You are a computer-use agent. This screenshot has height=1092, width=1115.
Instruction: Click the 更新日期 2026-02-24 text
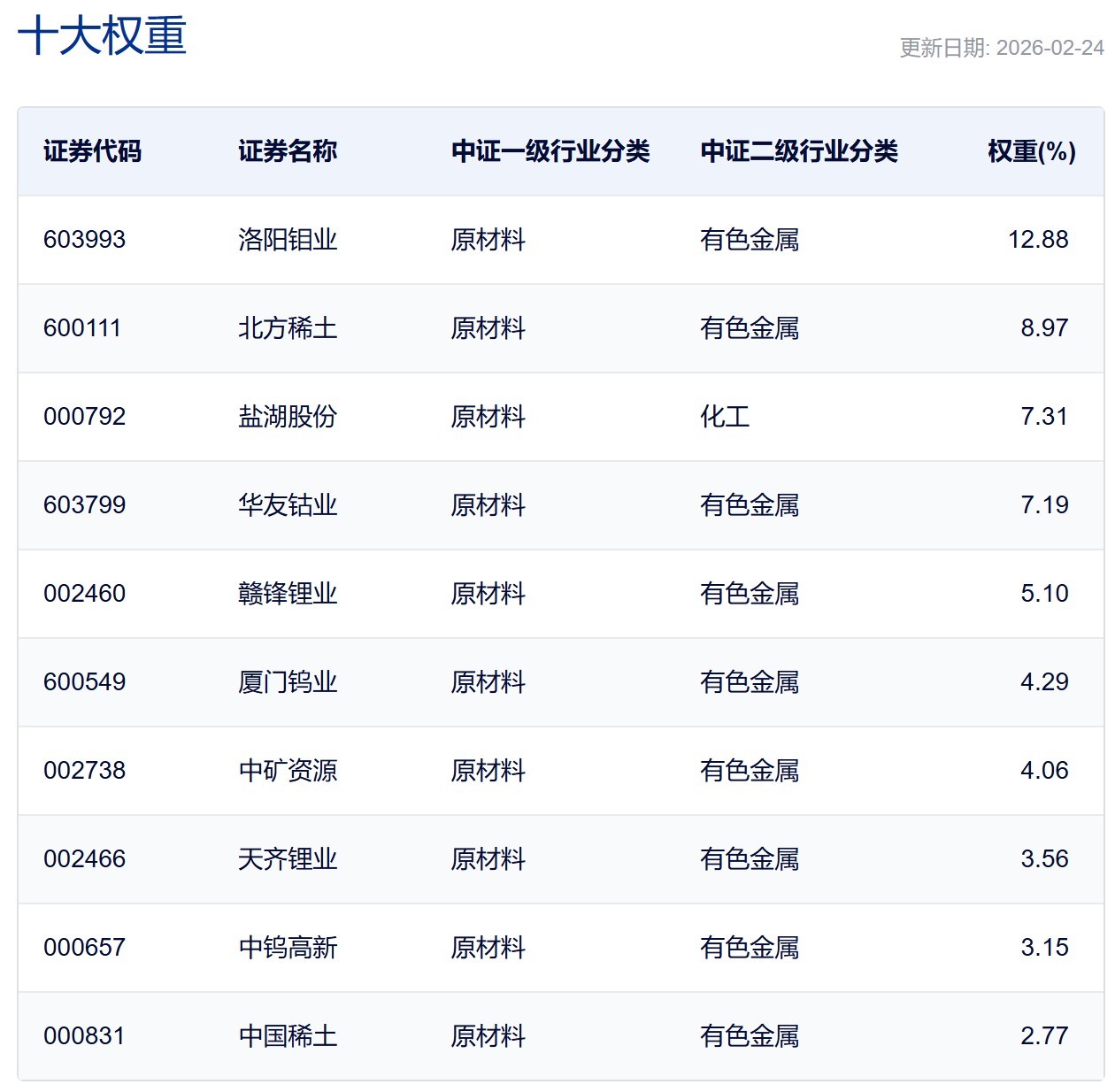pyautogui.click(x=1001, y=48)
